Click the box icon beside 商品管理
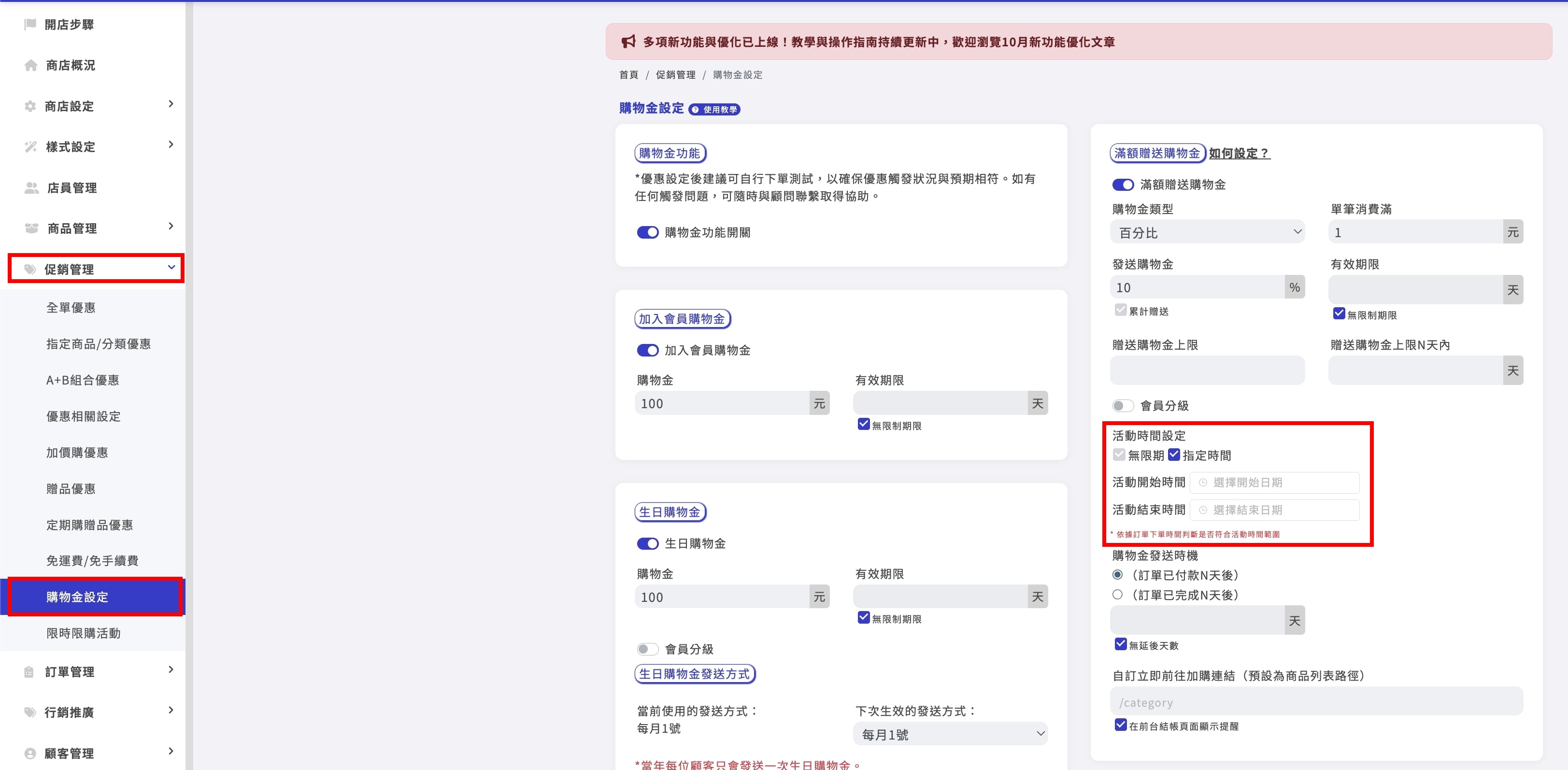Image resolution: width=1568 pixels, height=770 pixels. tap(31, 228)
